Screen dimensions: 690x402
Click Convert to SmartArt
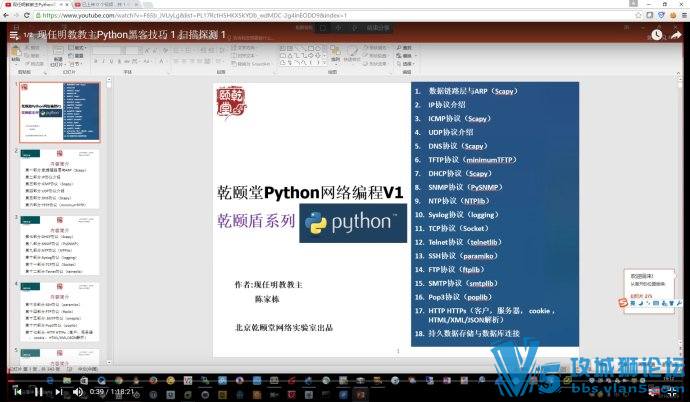coord(251,64)
